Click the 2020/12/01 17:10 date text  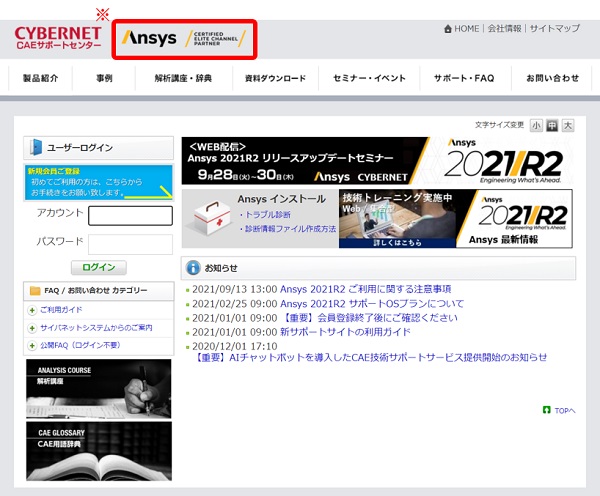pos(235,346)
